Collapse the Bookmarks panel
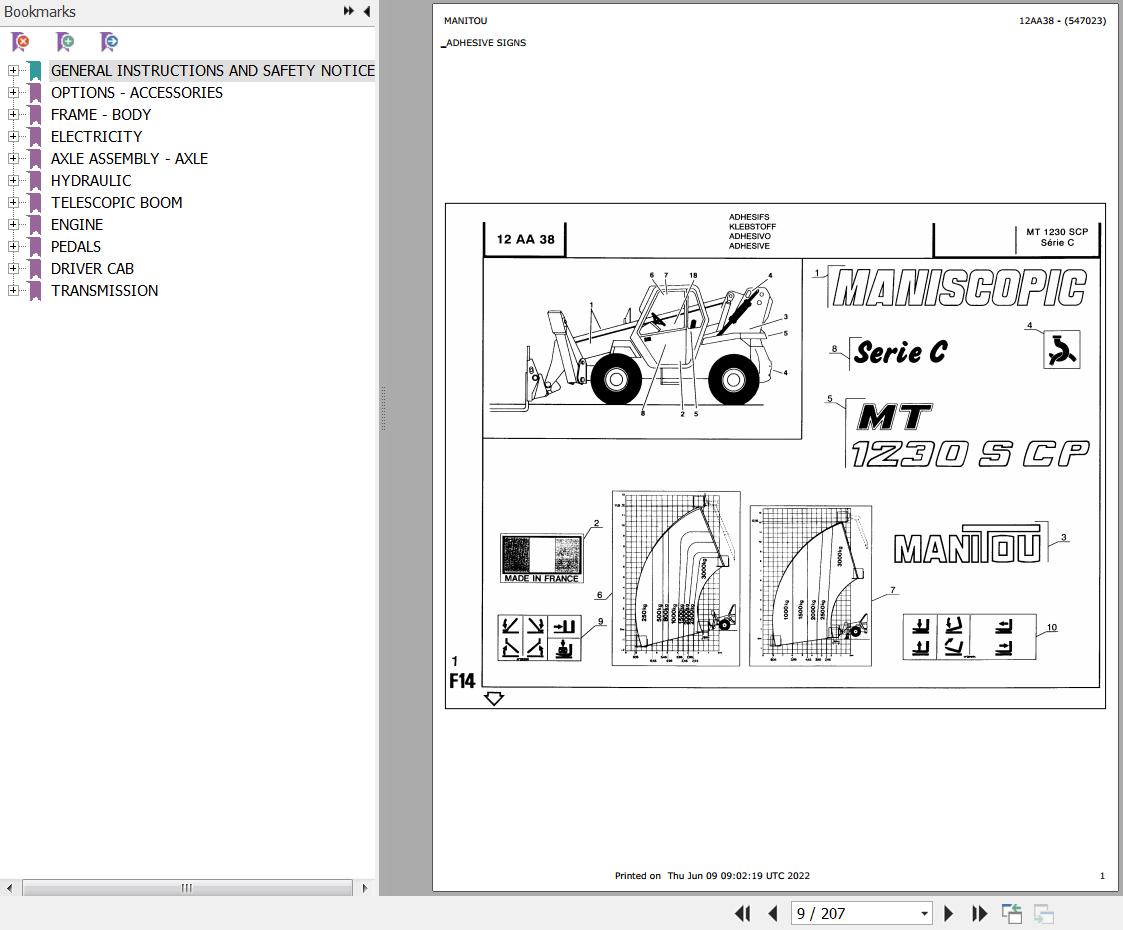The image size is (1123, 930). tap(366, 11)
